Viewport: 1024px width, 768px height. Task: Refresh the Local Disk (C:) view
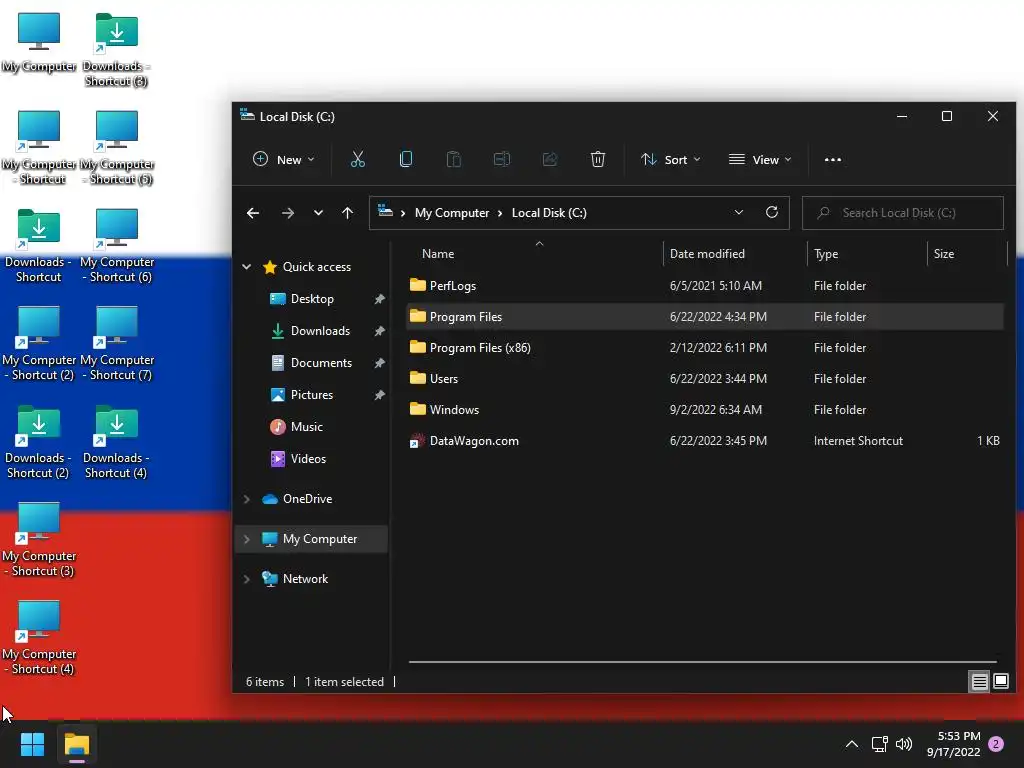click(x=771, y=212)
